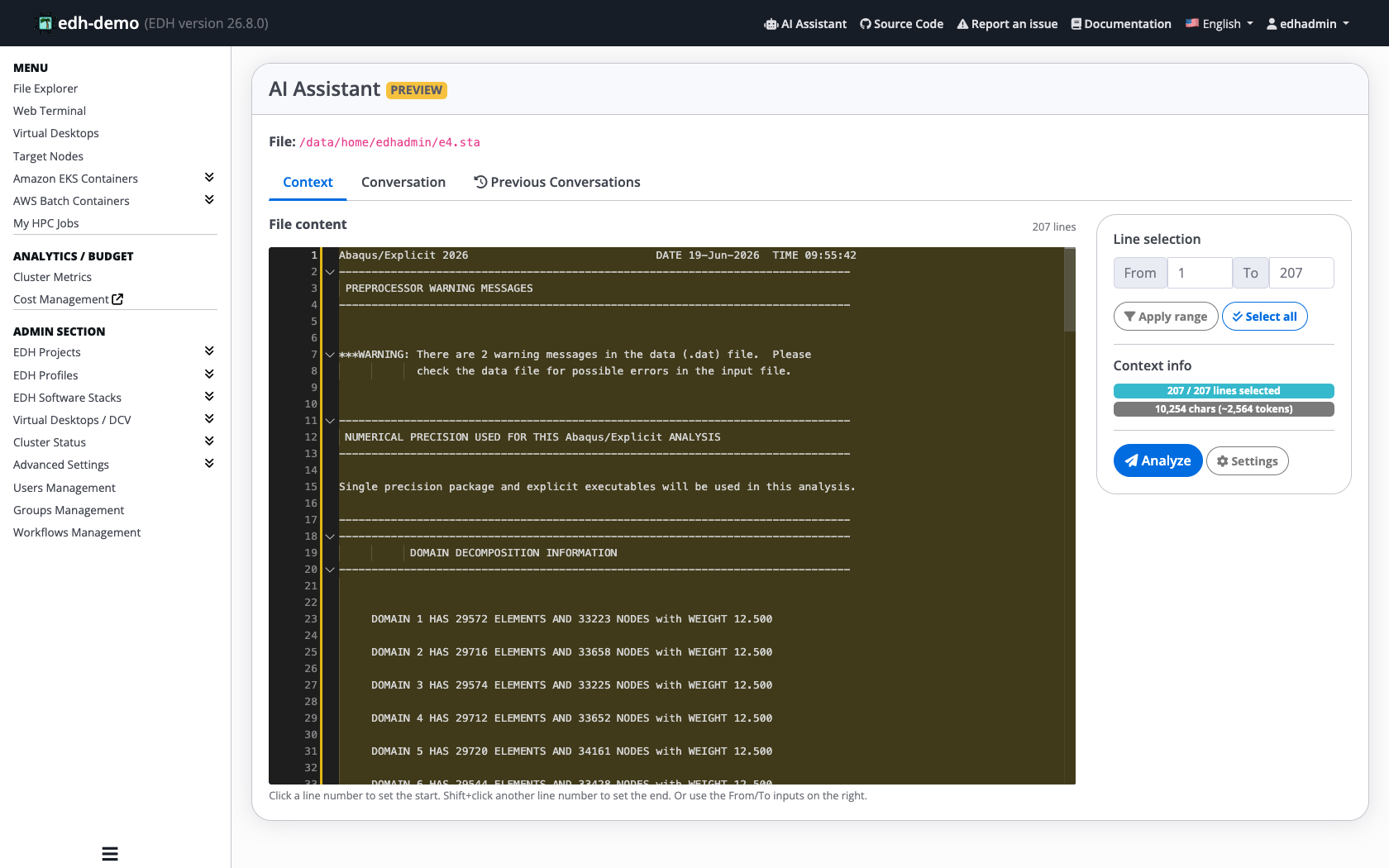Screen dimensions: 1389x868
Task: Switch to the Context tab
Action: point(308,182)
